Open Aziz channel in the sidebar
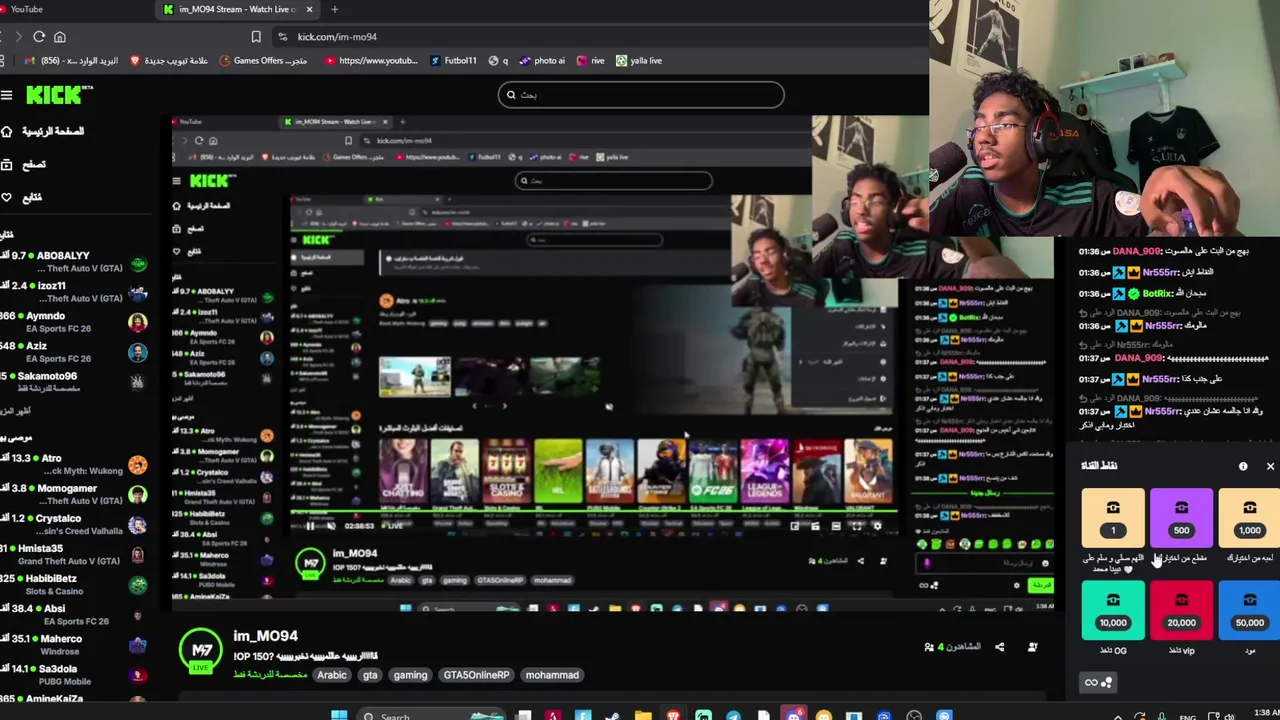Screen dimensions: 1280x720 click(74, 352)
